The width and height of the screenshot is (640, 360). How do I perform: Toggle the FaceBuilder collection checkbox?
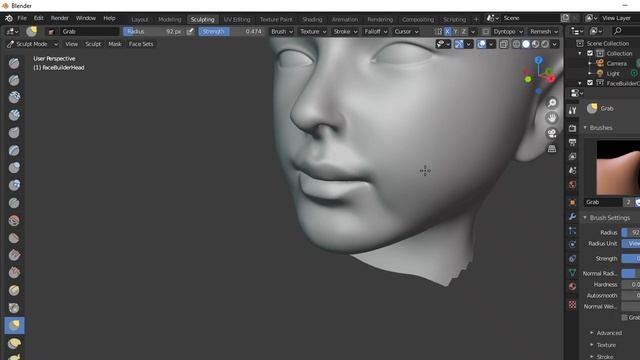pos(590,83)
